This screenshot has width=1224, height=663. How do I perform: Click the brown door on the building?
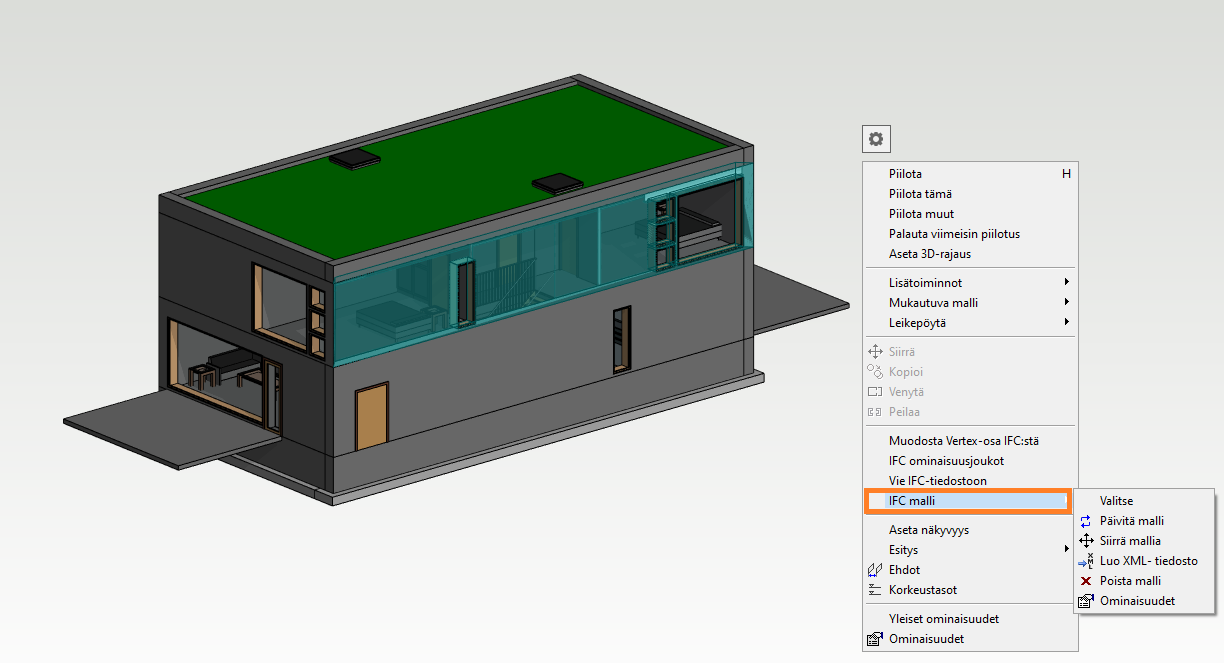pos(371,417)
